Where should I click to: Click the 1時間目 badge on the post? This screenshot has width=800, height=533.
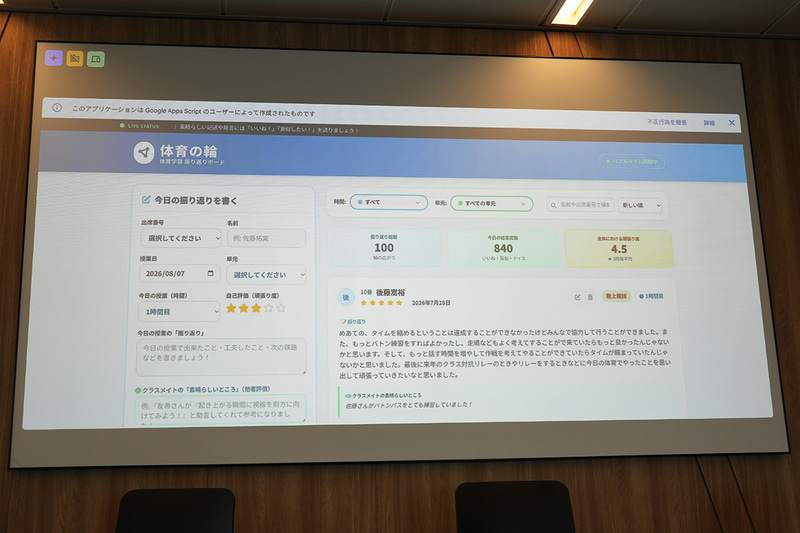point(652,296)
